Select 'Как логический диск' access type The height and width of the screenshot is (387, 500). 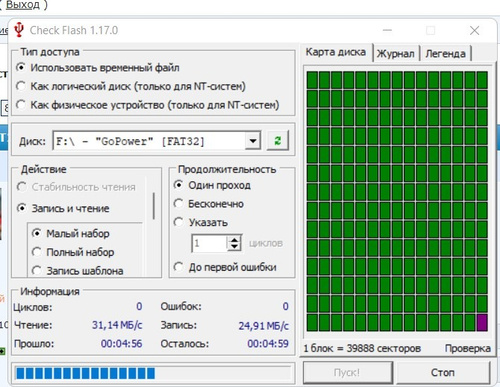pyautogui.click(x=131, y=86)
